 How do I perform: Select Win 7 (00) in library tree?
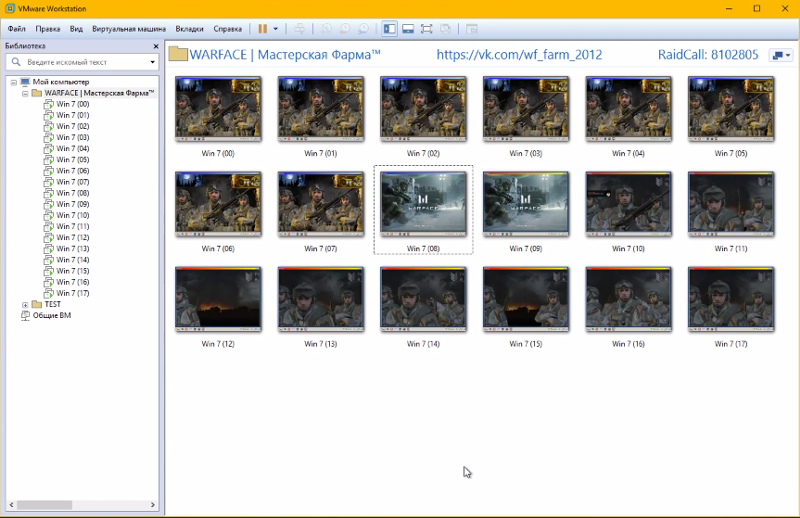(72, 104)
